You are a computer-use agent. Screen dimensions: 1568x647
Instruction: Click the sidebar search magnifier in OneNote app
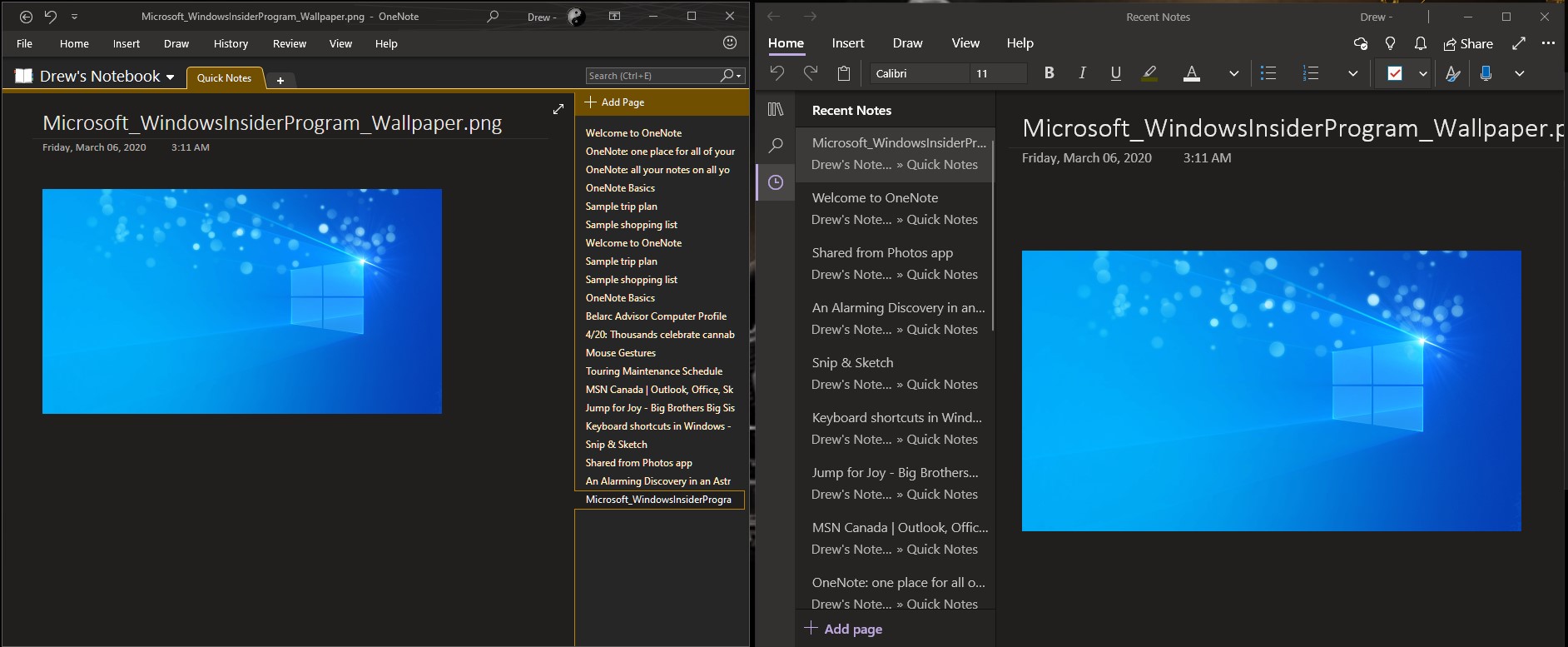(x=776, y=146)
